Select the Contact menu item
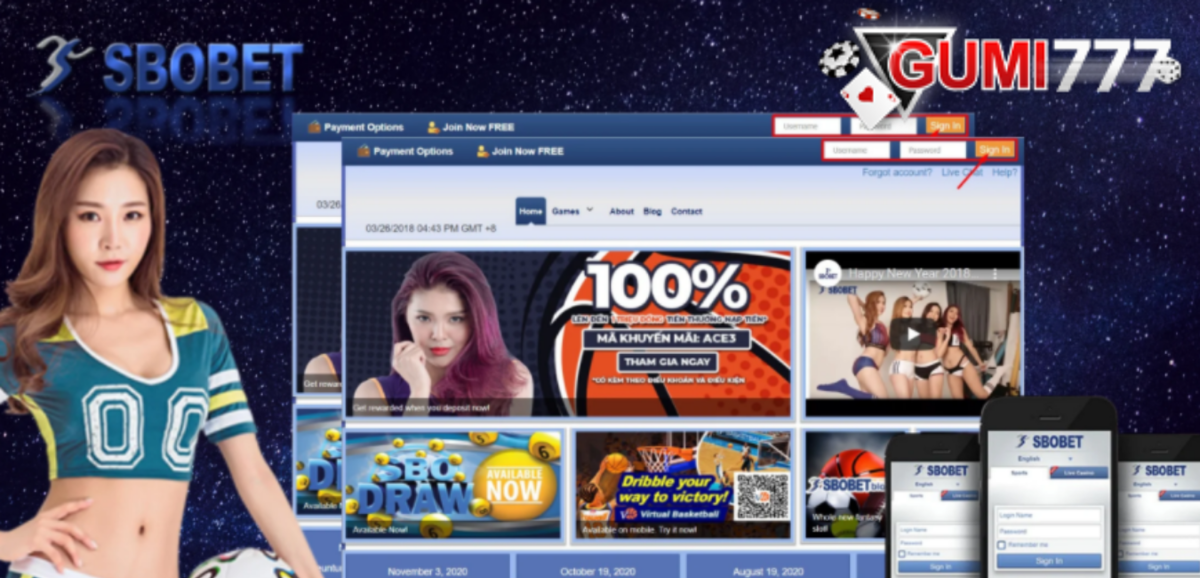This screenshot has width=1200, height=578. [687, 211]
